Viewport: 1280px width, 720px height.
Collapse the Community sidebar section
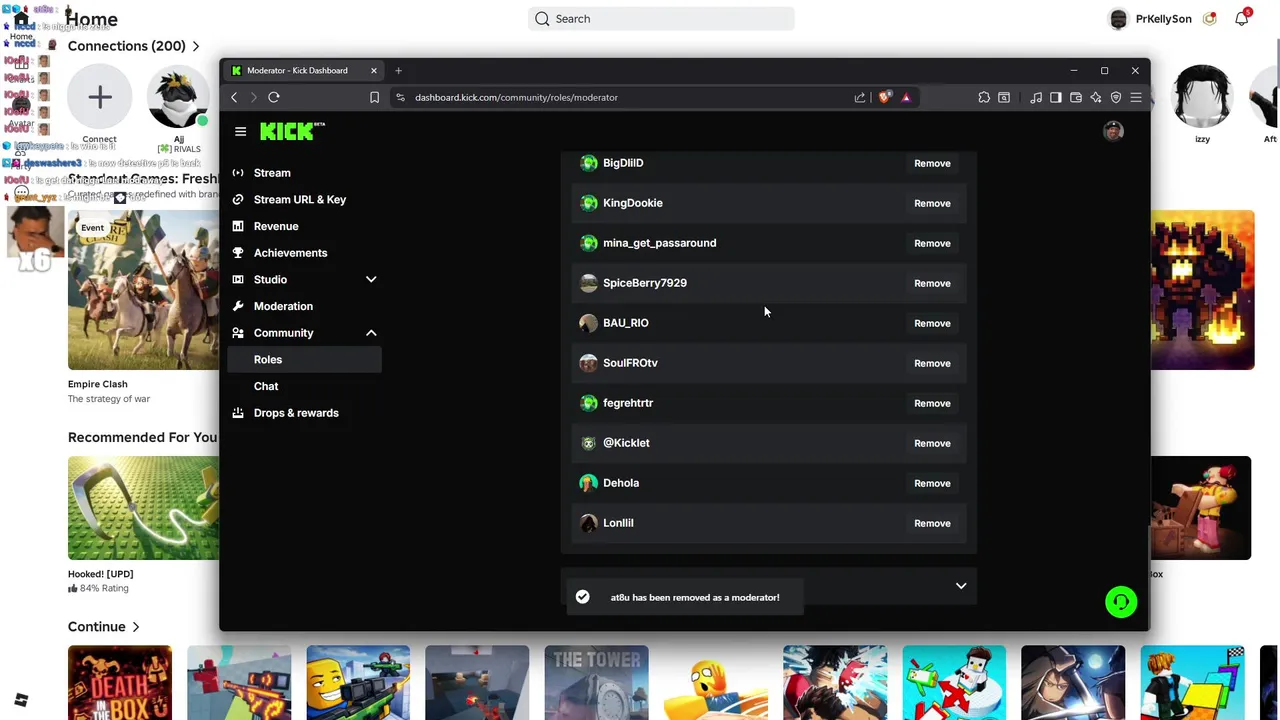(371, 332)
